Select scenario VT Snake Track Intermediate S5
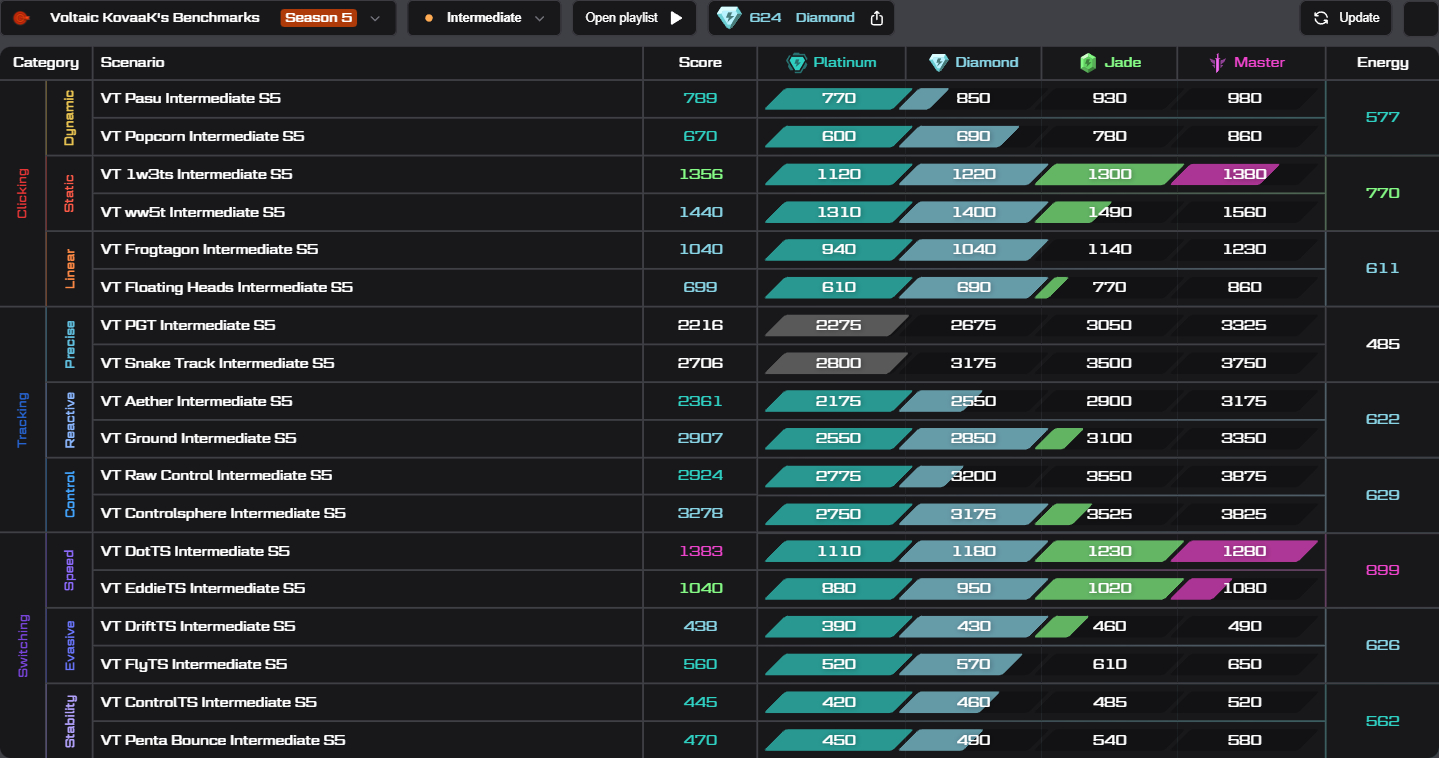 click(x=218, y=363)
